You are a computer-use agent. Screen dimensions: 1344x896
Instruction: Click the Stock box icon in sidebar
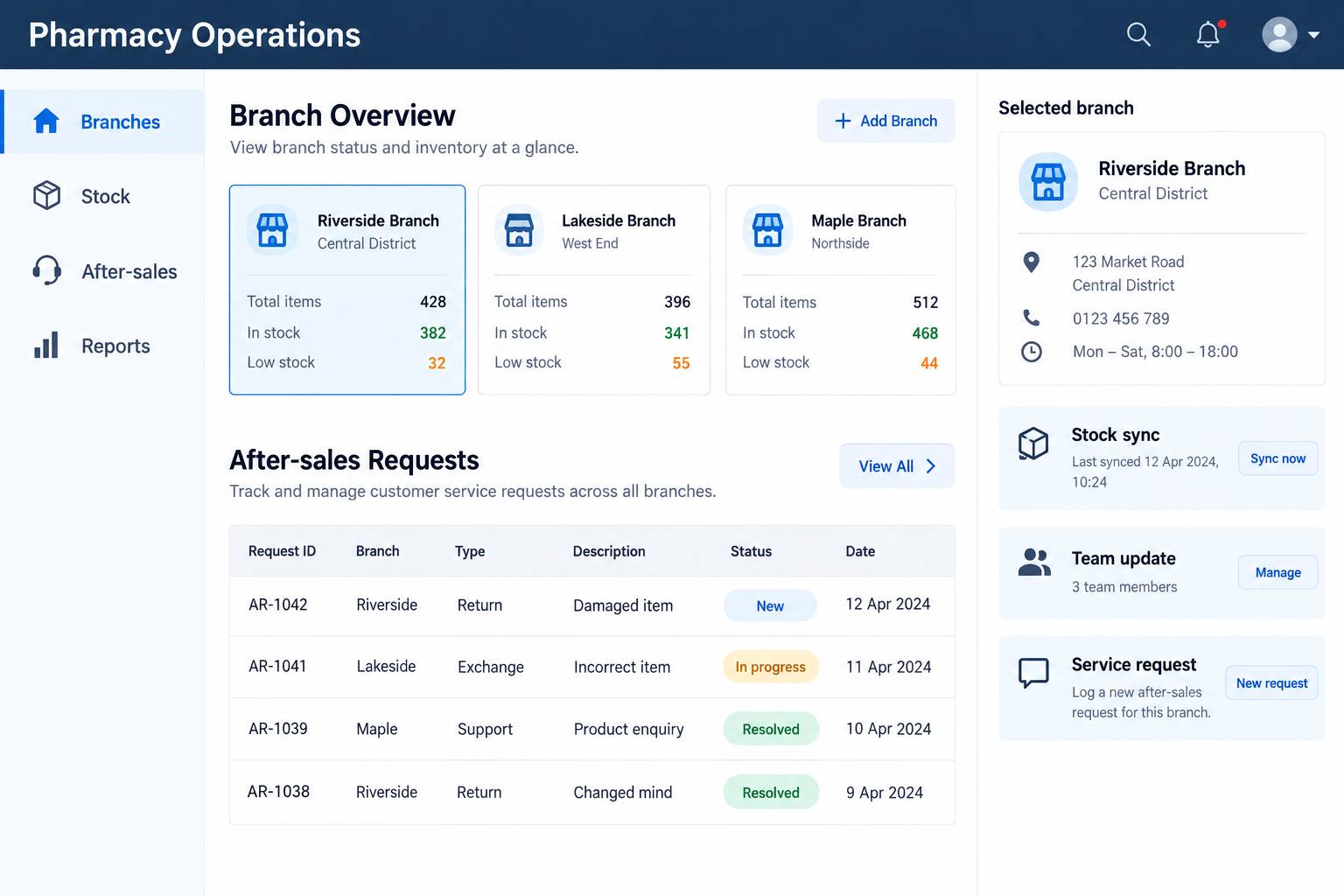[46, 195]
